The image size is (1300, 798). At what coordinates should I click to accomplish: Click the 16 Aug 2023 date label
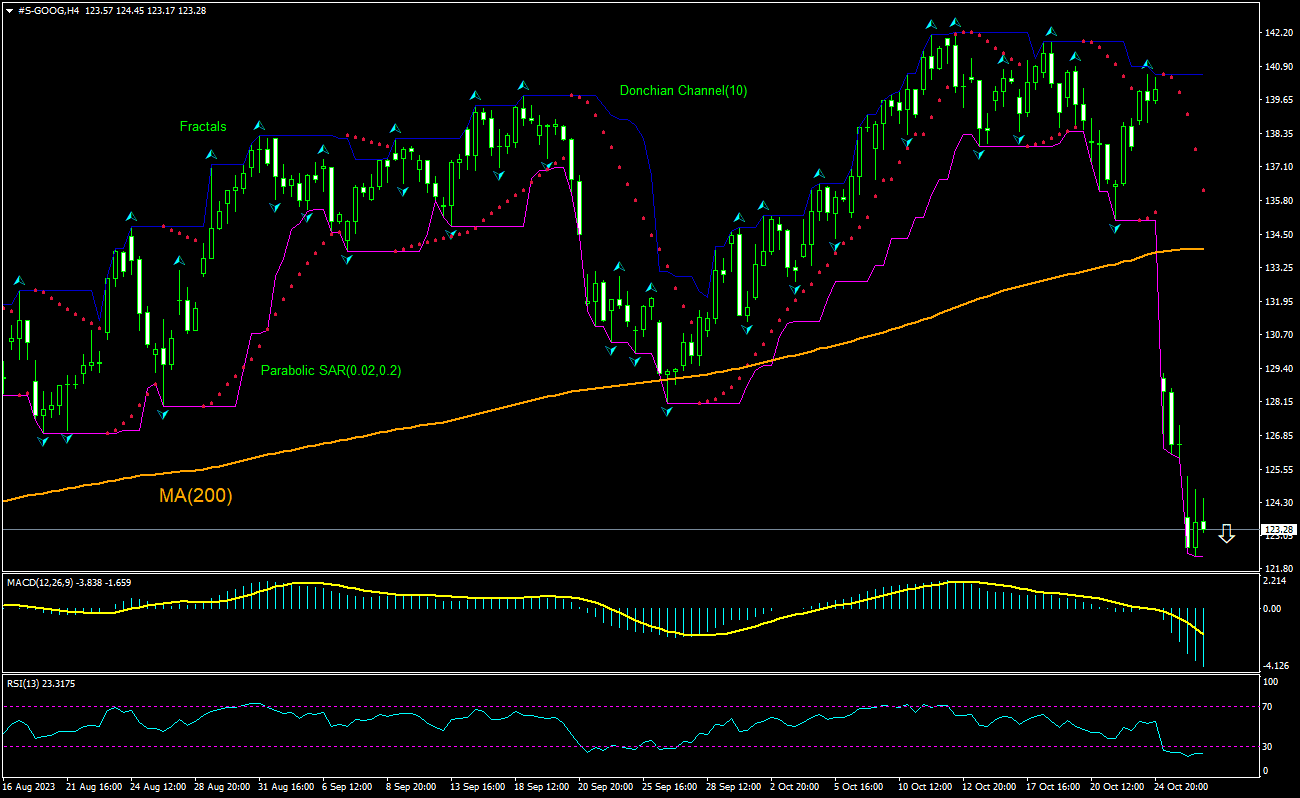click(27, 787)
